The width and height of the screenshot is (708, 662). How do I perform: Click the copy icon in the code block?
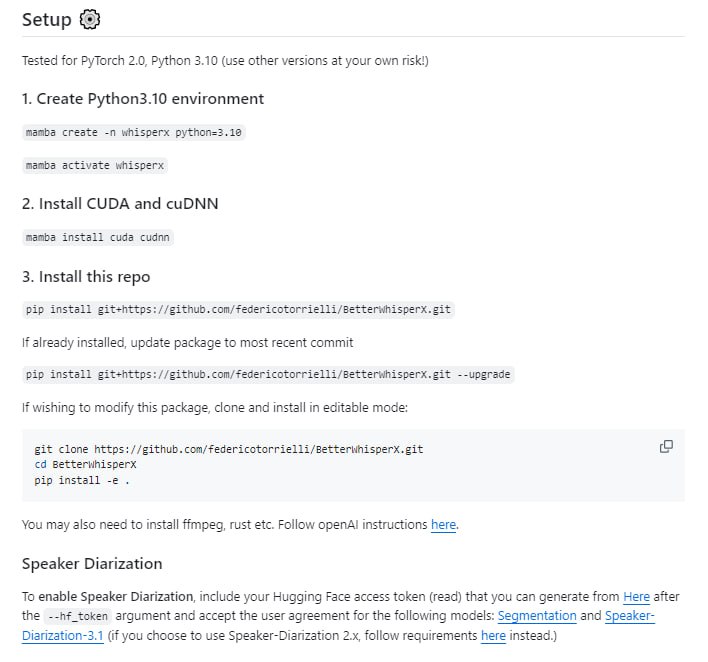[666, 446]
